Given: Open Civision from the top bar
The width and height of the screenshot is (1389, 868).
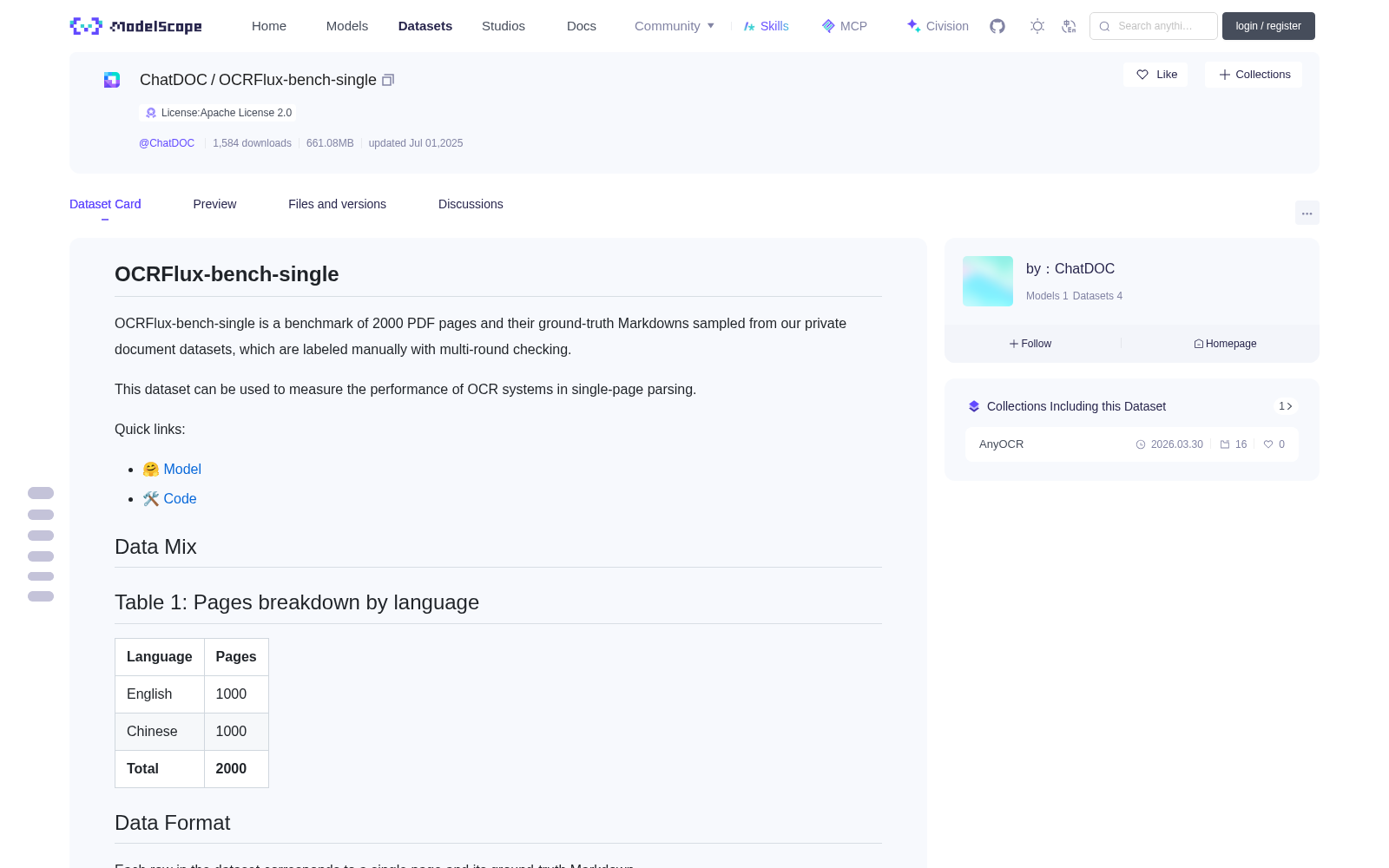Looking at the screenshot, I should [x=938, y=26].
